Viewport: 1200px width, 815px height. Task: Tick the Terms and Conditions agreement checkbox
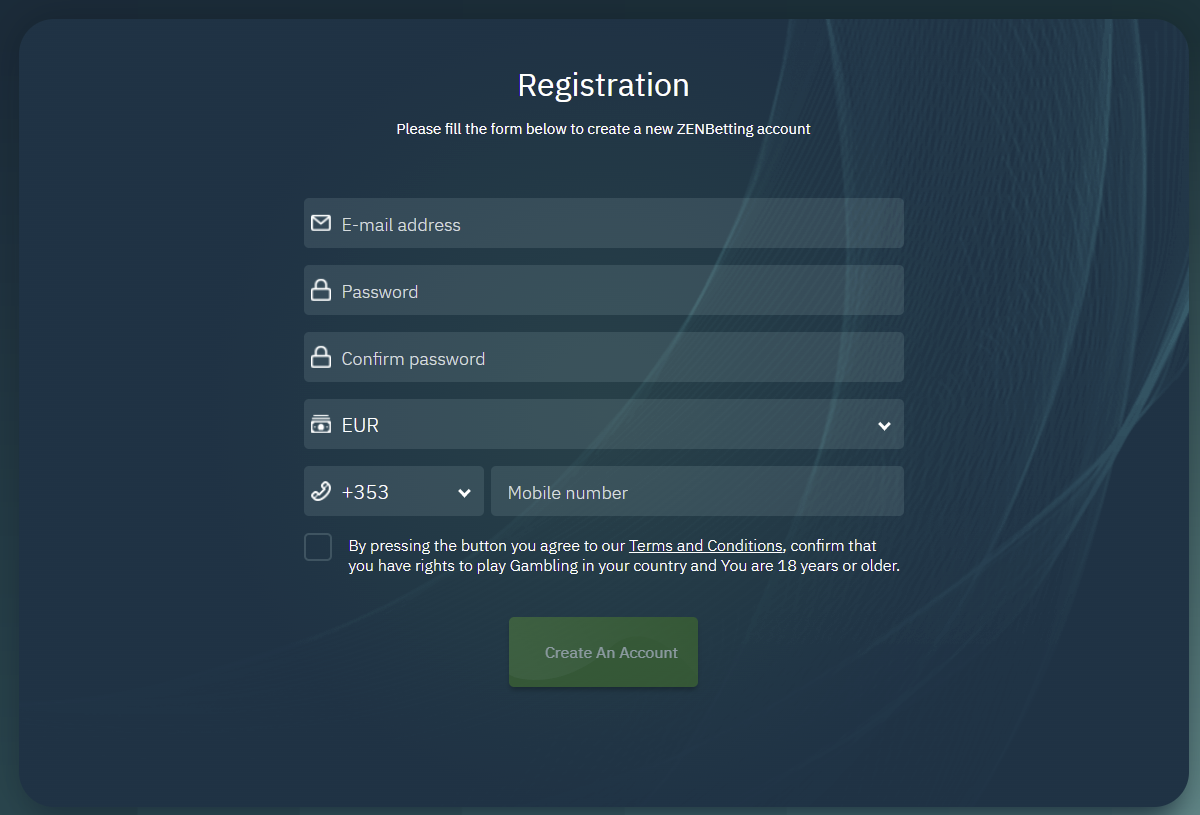[318, 547]
